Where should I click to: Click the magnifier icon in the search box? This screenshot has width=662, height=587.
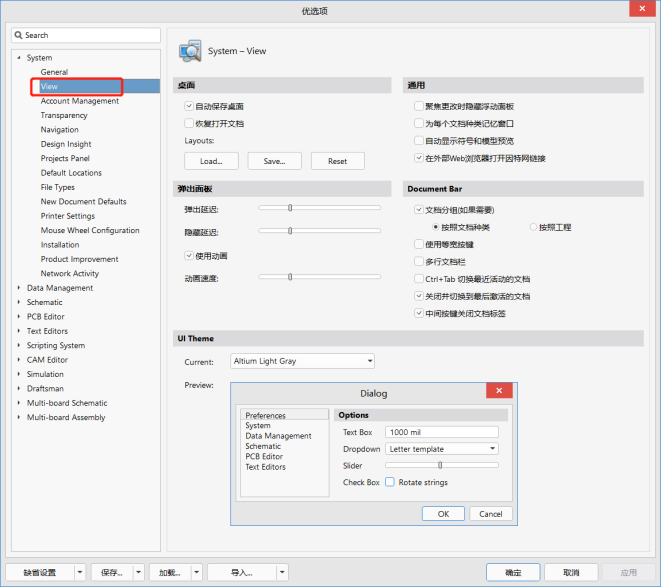click(19, 35)
